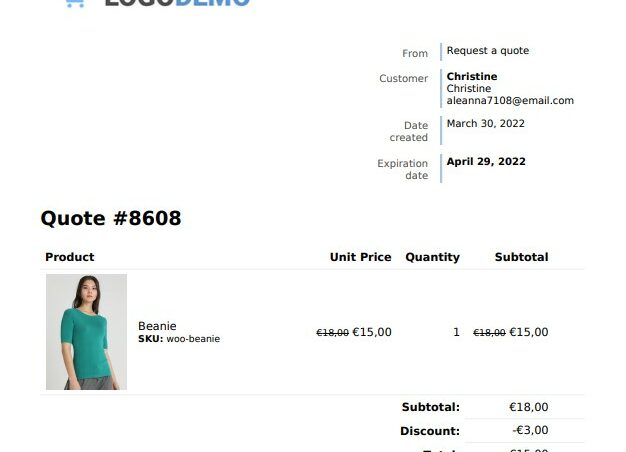Click the April 29, 2022 expiration date
Viewport: 626px width, 452px height.
pyautogui.click(x=485, y=162)
